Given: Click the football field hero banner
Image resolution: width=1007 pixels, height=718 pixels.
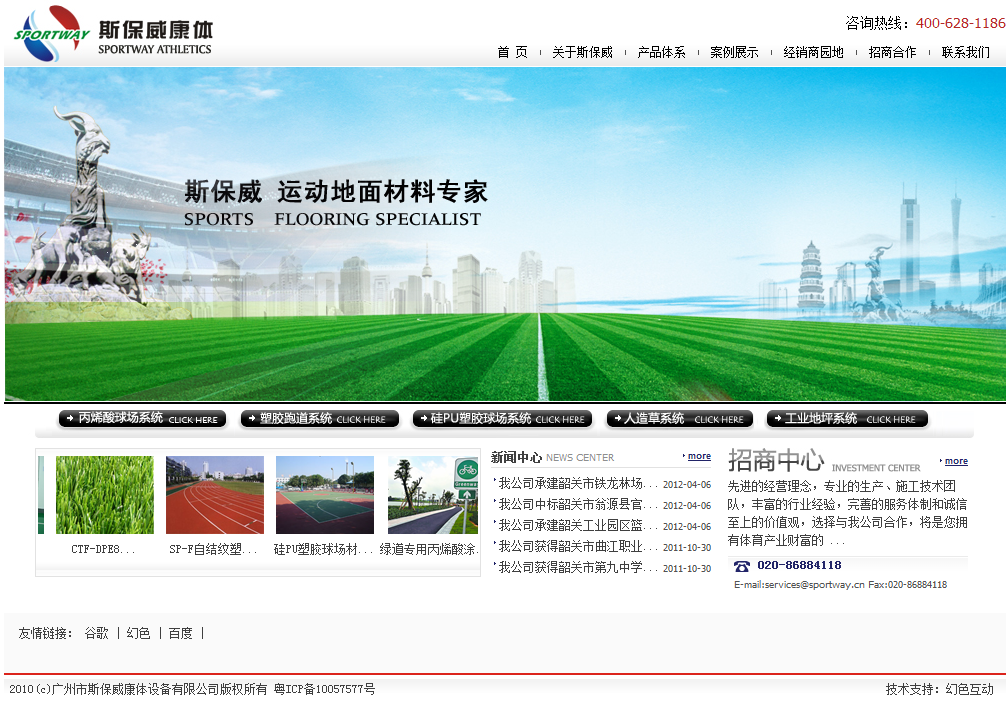Looking at the screenshot, I should [x=504, y=234].
